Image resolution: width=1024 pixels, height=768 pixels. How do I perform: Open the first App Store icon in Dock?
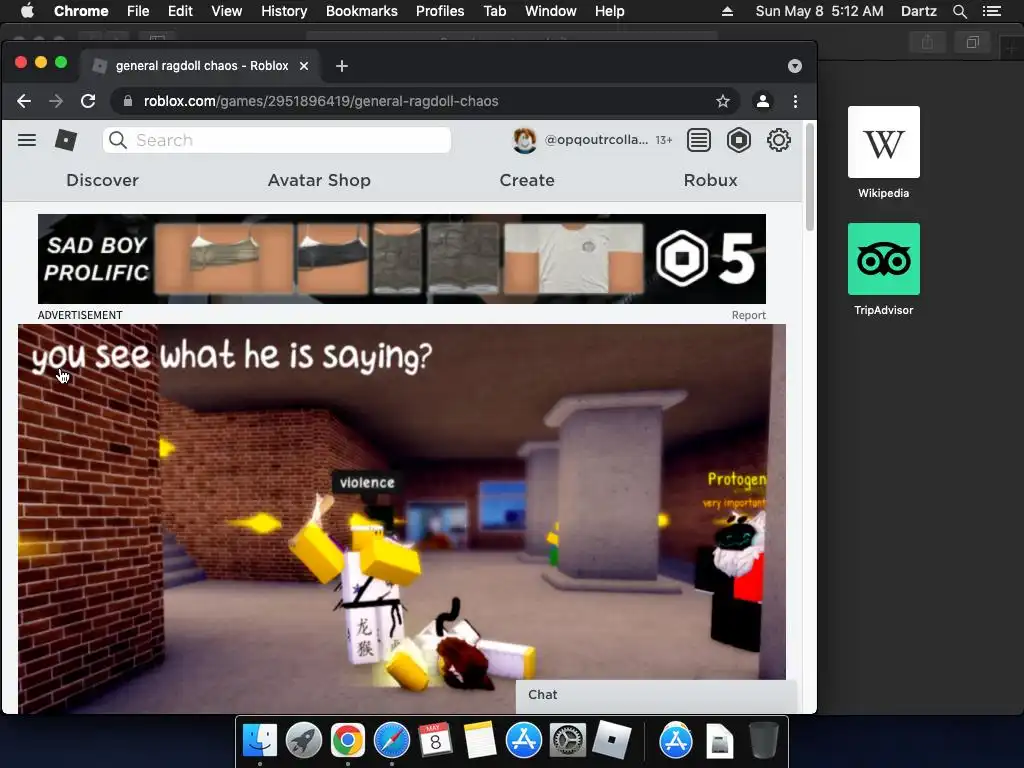(x=523, y=741)
